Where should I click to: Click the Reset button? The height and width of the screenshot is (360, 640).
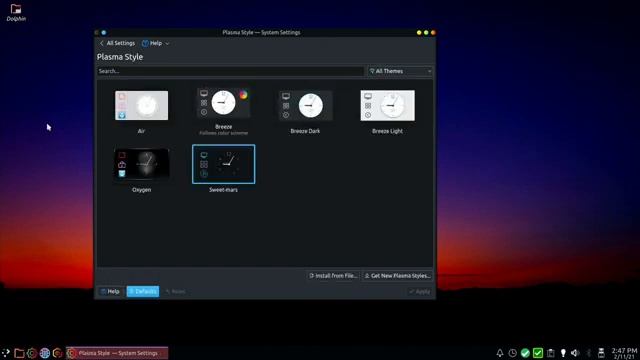(176, 291)
